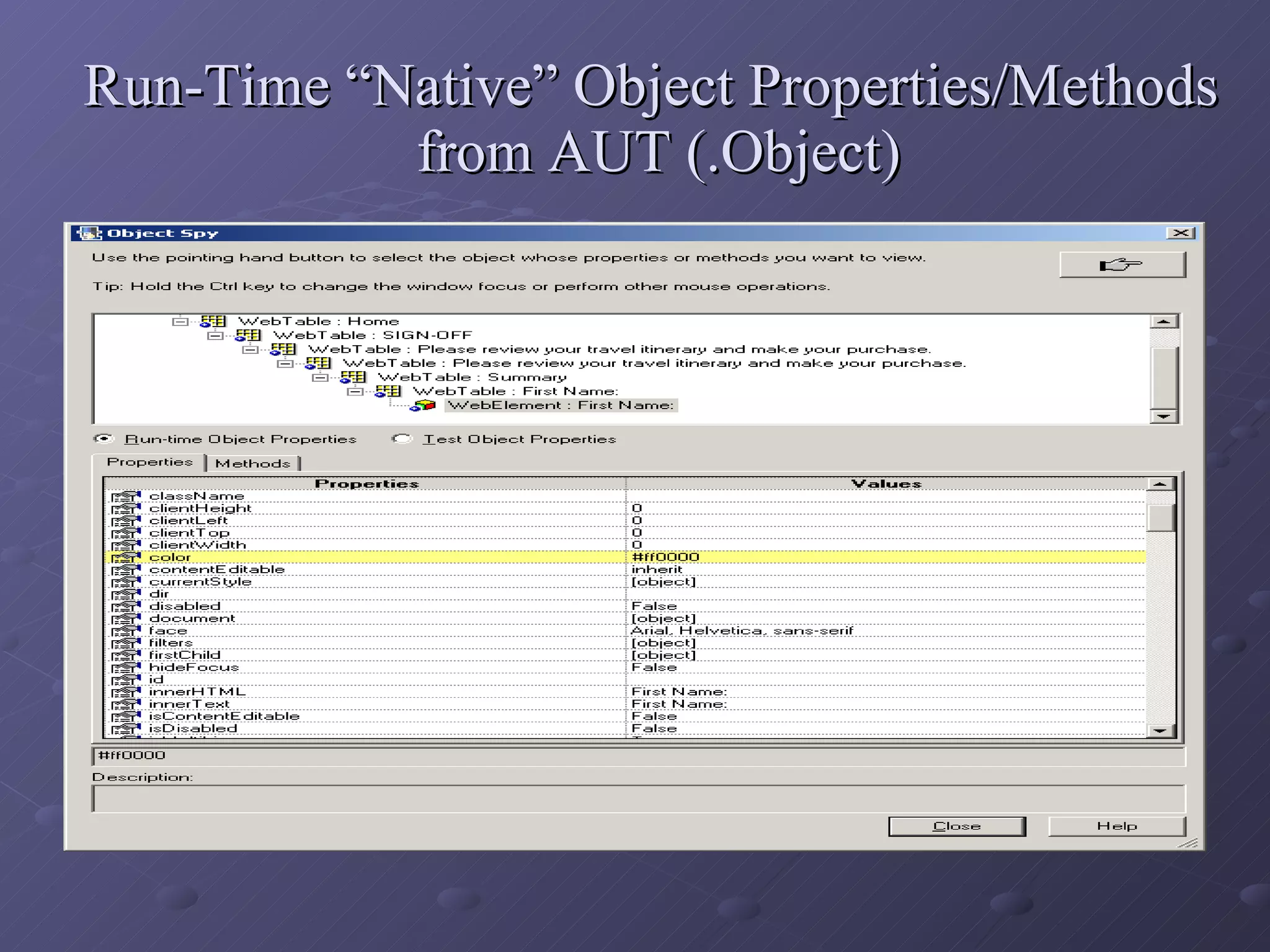Click the [object] value for currentStyle

click(664, 582)
